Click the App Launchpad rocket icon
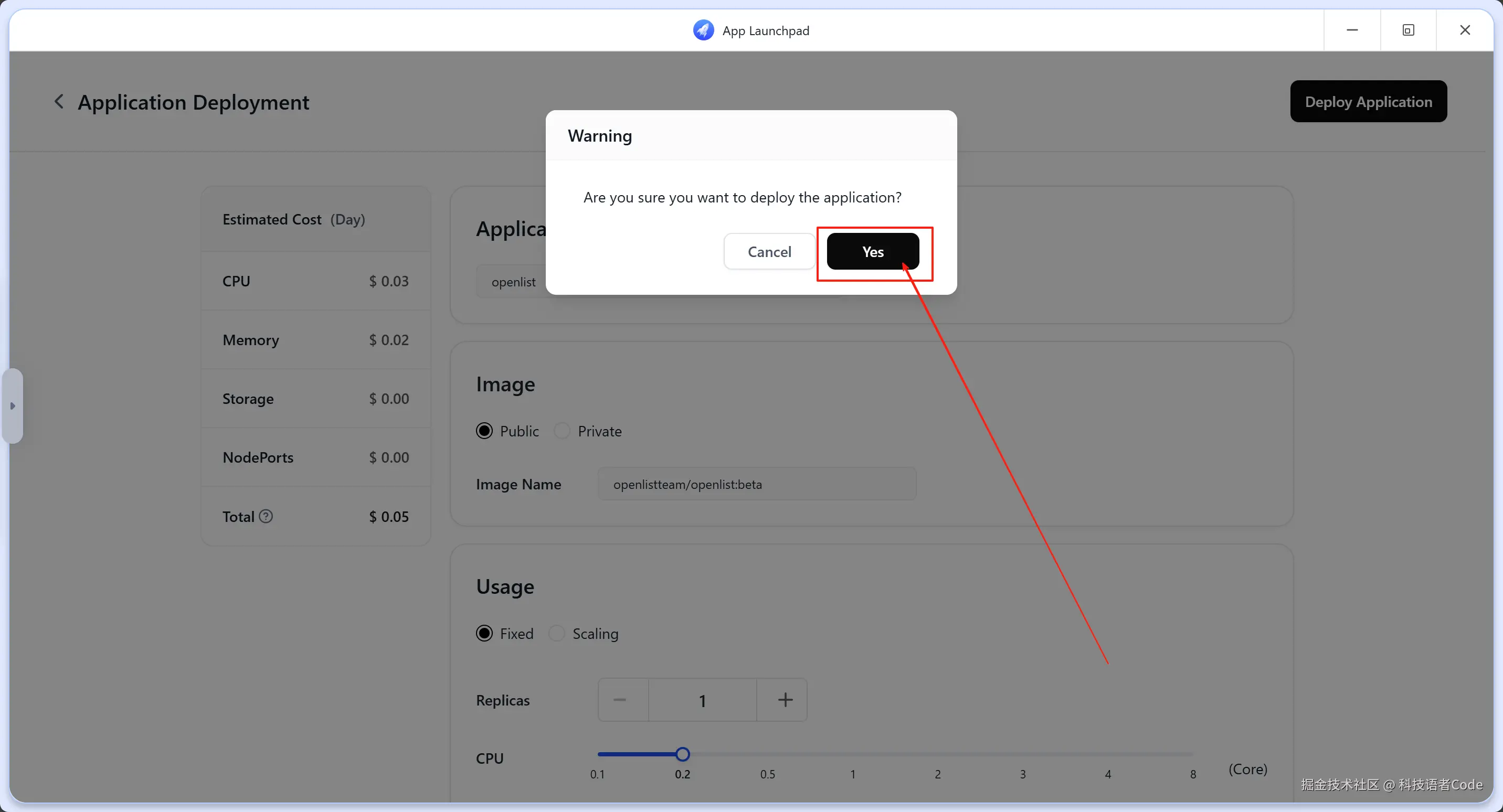1503x812 pixels. click(703, 30)
